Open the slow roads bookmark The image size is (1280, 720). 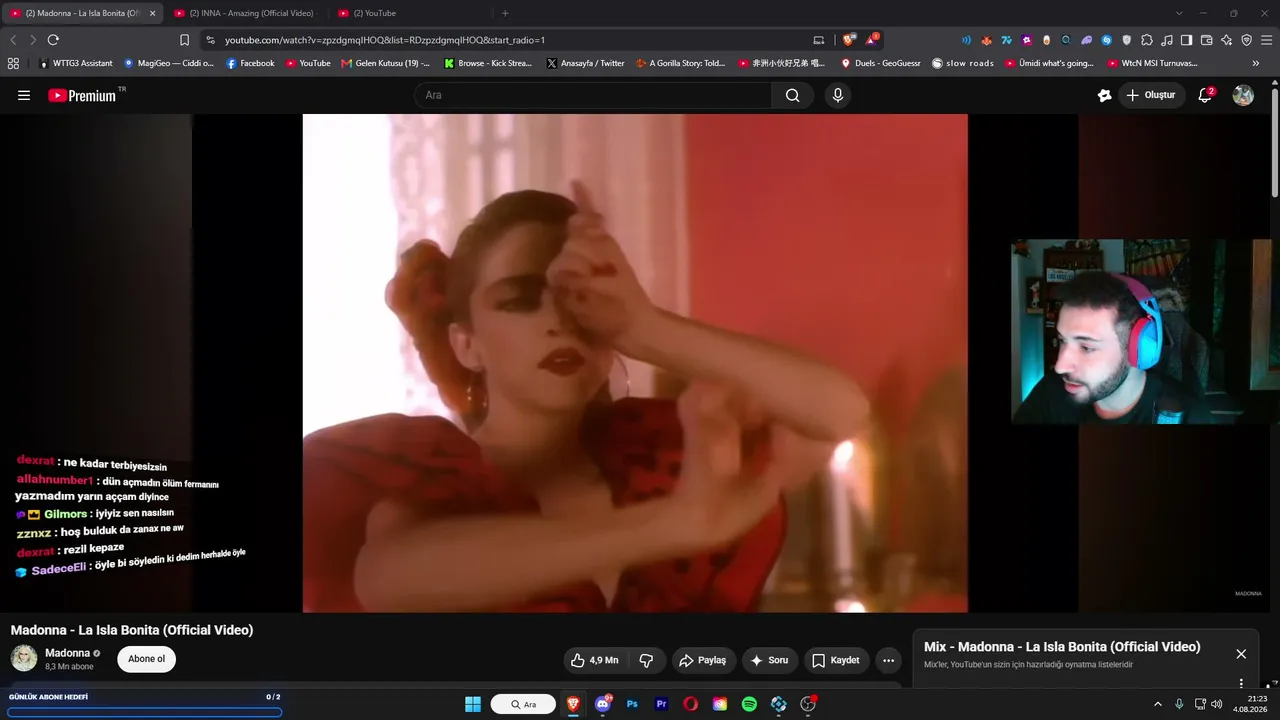(963, 63)
